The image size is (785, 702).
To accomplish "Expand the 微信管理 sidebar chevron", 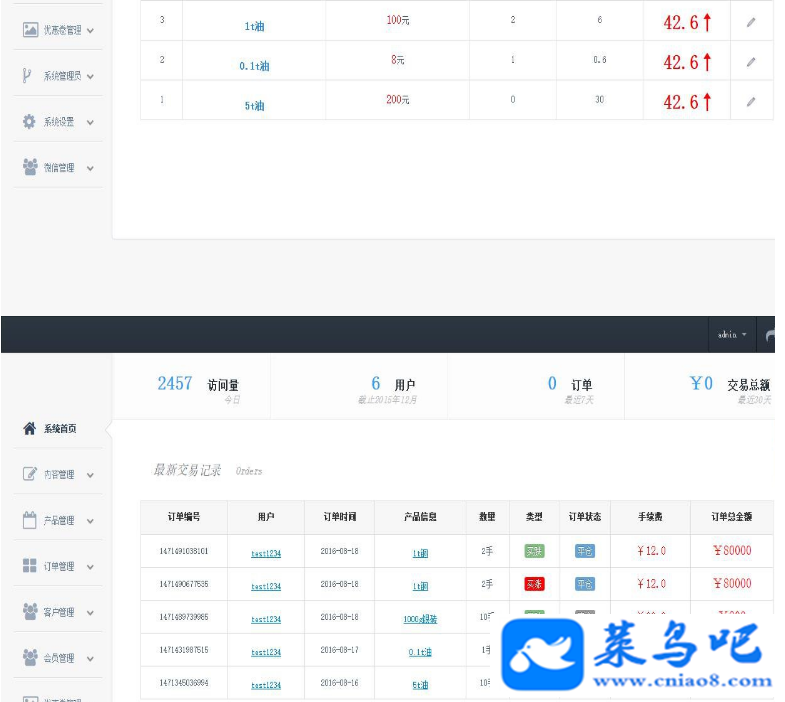I will point(90,168).
